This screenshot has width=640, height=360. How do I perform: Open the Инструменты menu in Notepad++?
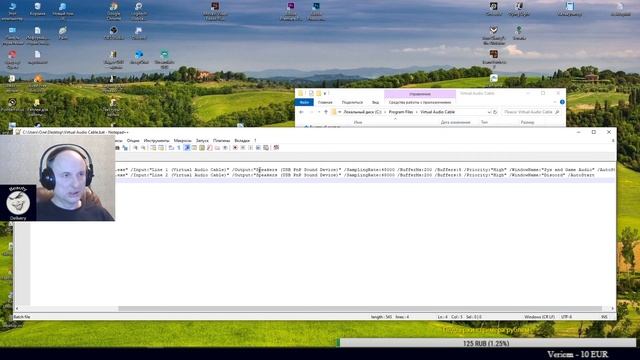[156, 140]
